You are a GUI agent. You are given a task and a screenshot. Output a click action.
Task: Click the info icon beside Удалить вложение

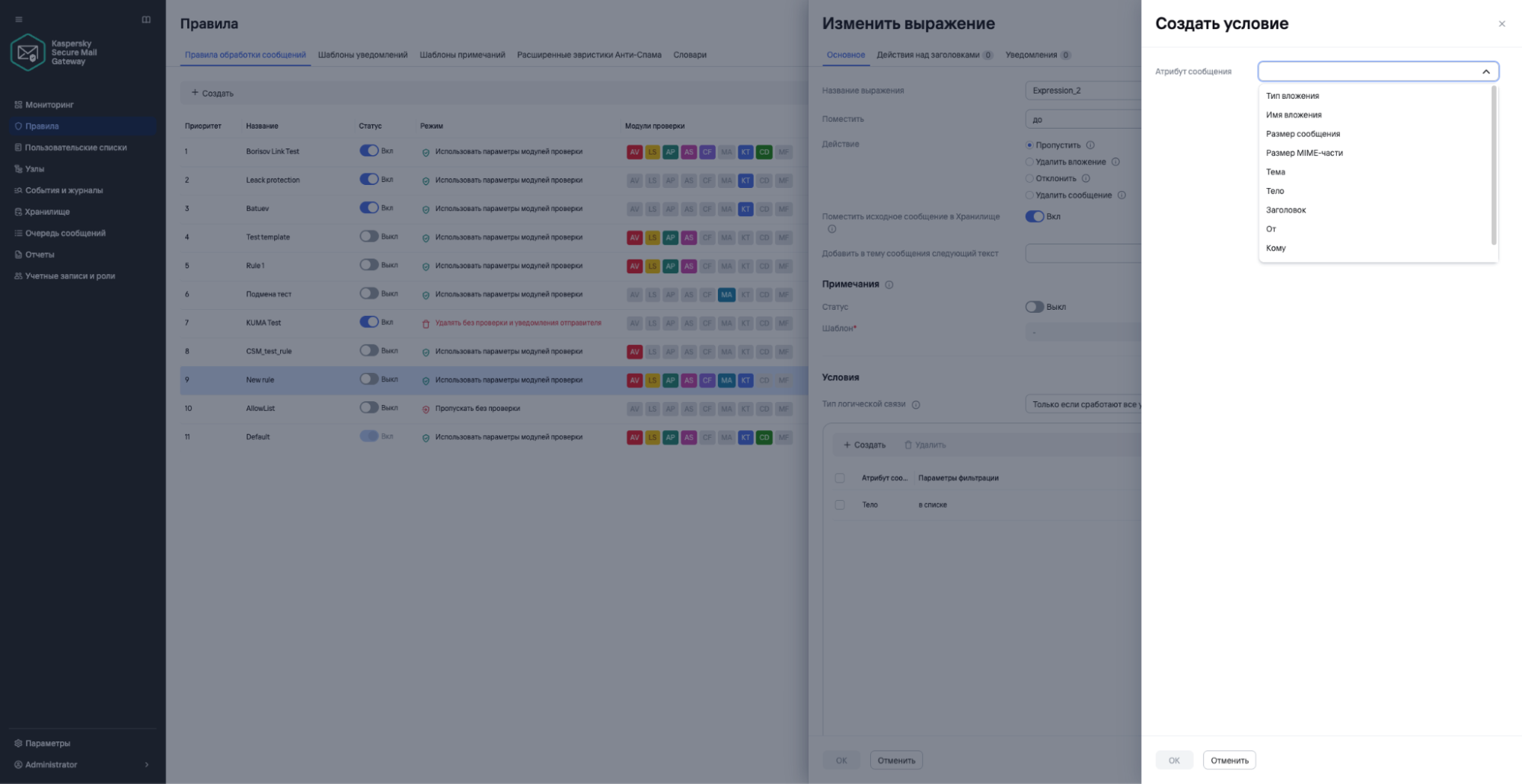click(x=1115, y=161)
